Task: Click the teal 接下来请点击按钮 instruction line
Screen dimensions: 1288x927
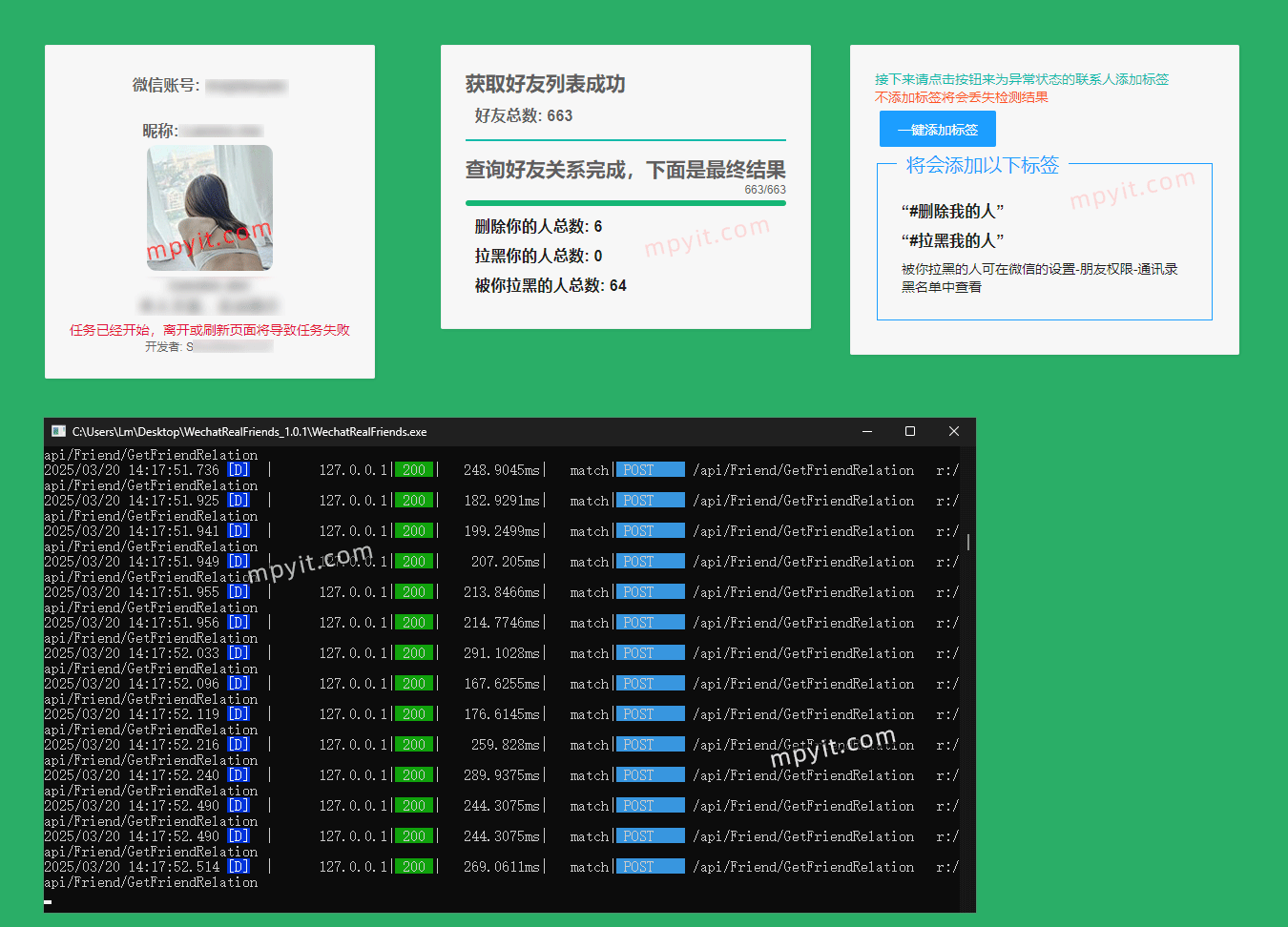Action: (1022, 79)
